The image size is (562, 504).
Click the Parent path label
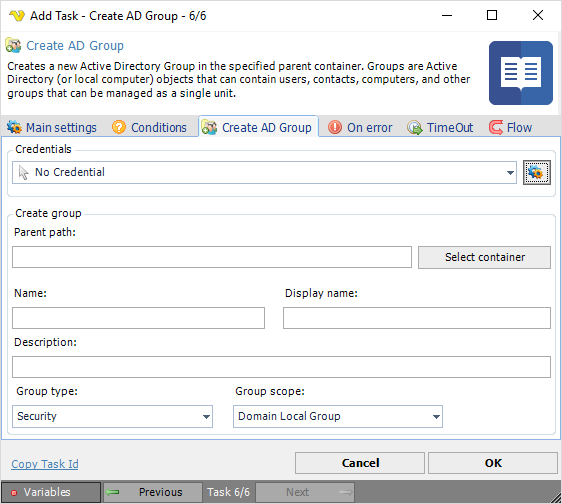click(x=45, y=232)
